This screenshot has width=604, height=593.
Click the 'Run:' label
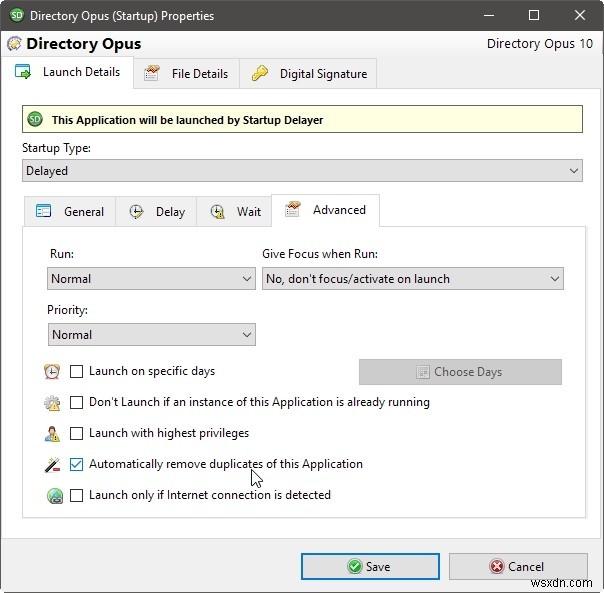click(x=62, y=254)
